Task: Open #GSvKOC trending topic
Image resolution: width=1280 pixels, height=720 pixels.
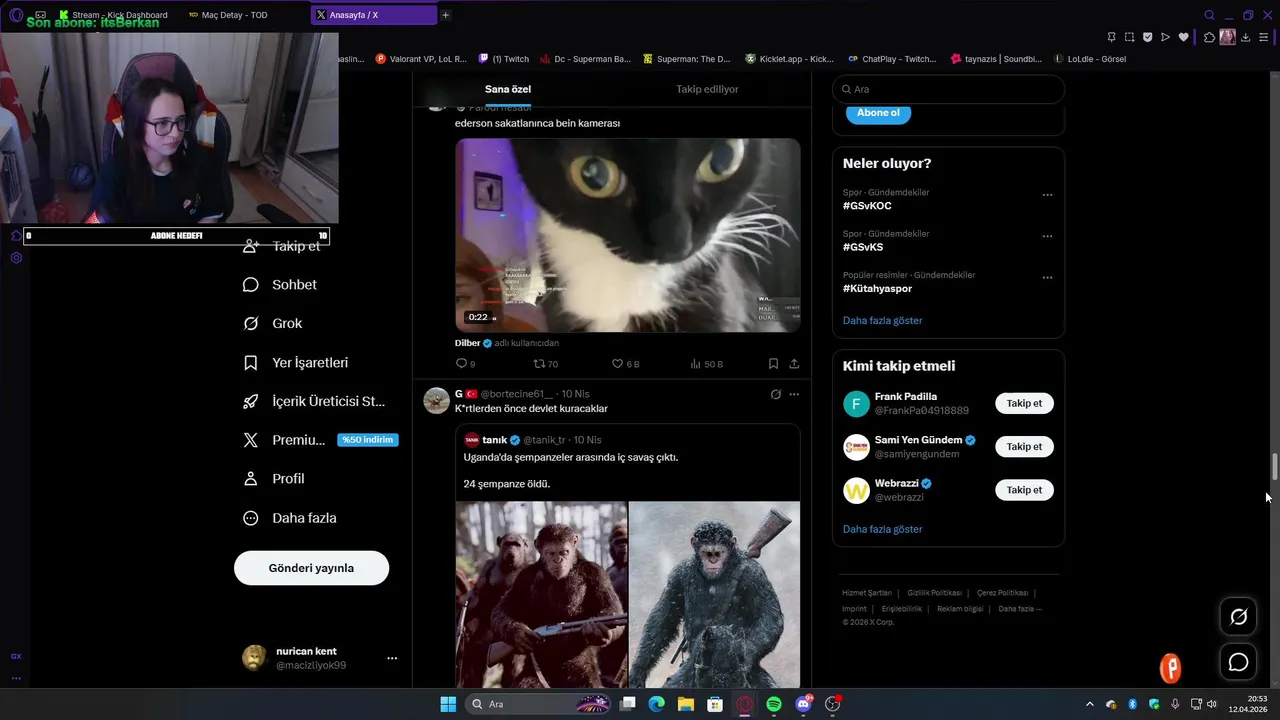Action: tap(867, 206)
